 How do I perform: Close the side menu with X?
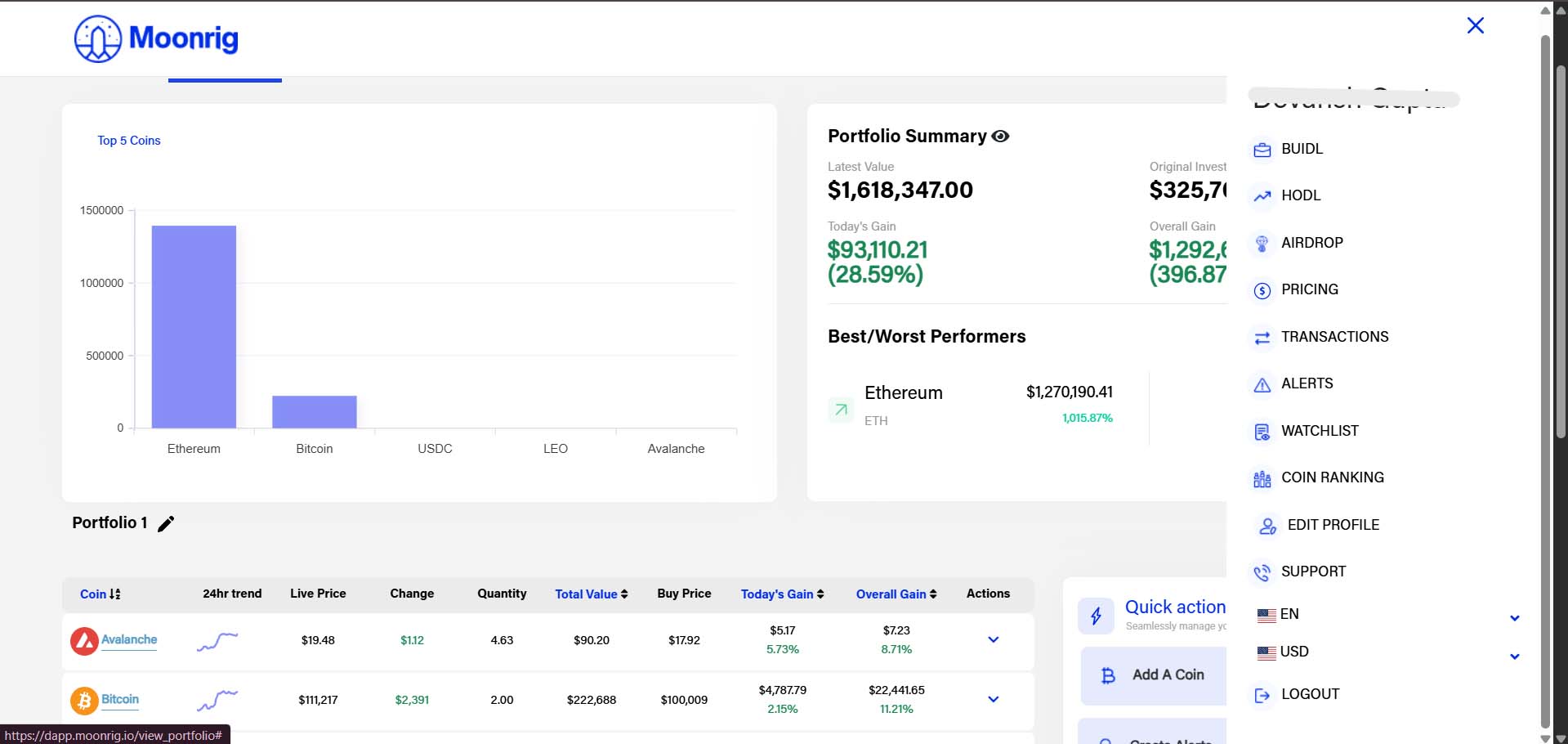tap(1475, 25)
